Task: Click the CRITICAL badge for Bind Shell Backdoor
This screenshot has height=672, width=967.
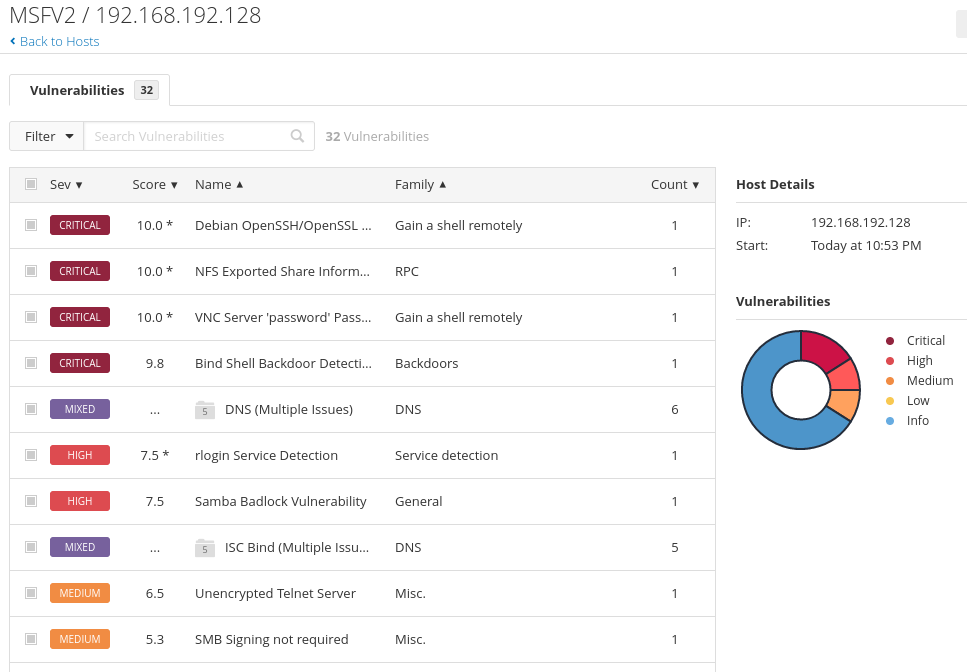Action: pos(80,363)
